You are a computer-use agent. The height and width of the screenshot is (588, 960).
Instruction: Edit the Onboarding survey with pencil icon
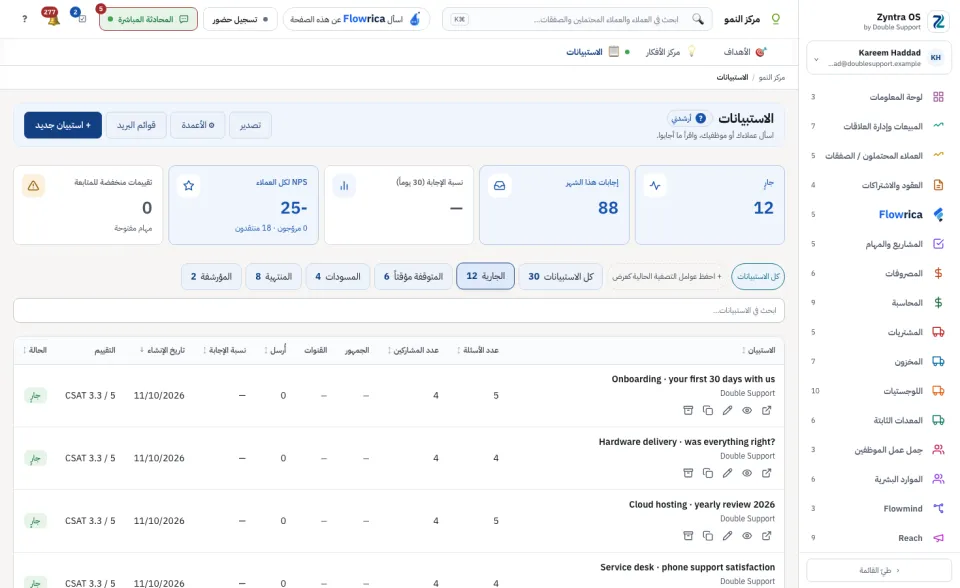pyautogui.click(x=727, y=410)
